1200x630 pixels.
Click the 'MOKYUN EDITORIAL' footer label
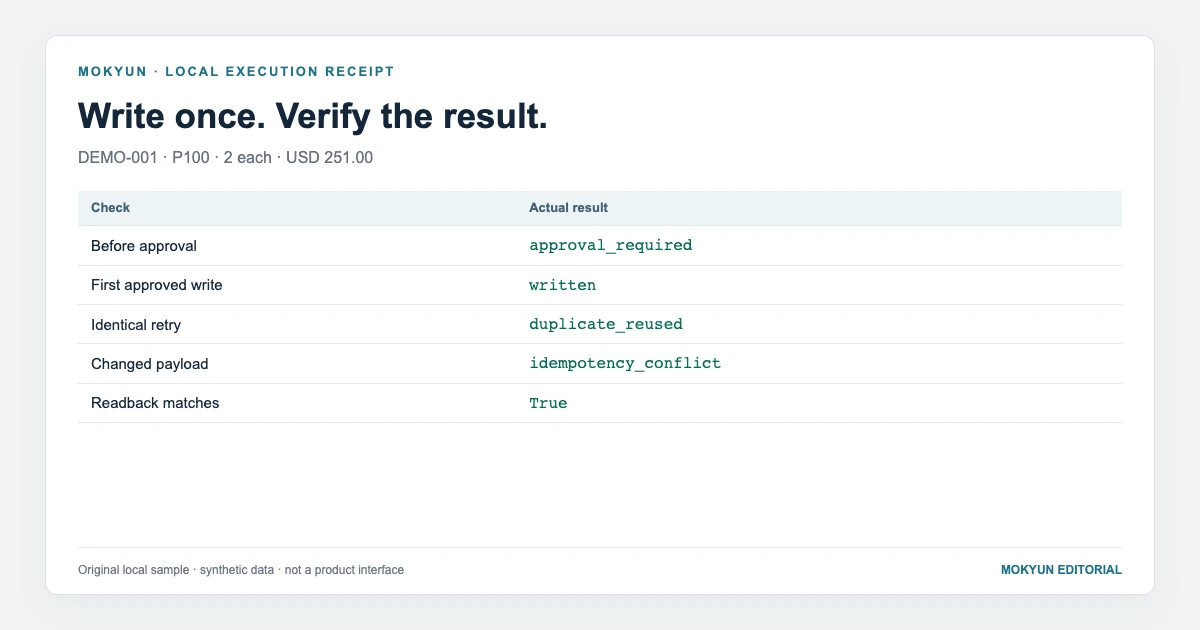[1061, 570]
